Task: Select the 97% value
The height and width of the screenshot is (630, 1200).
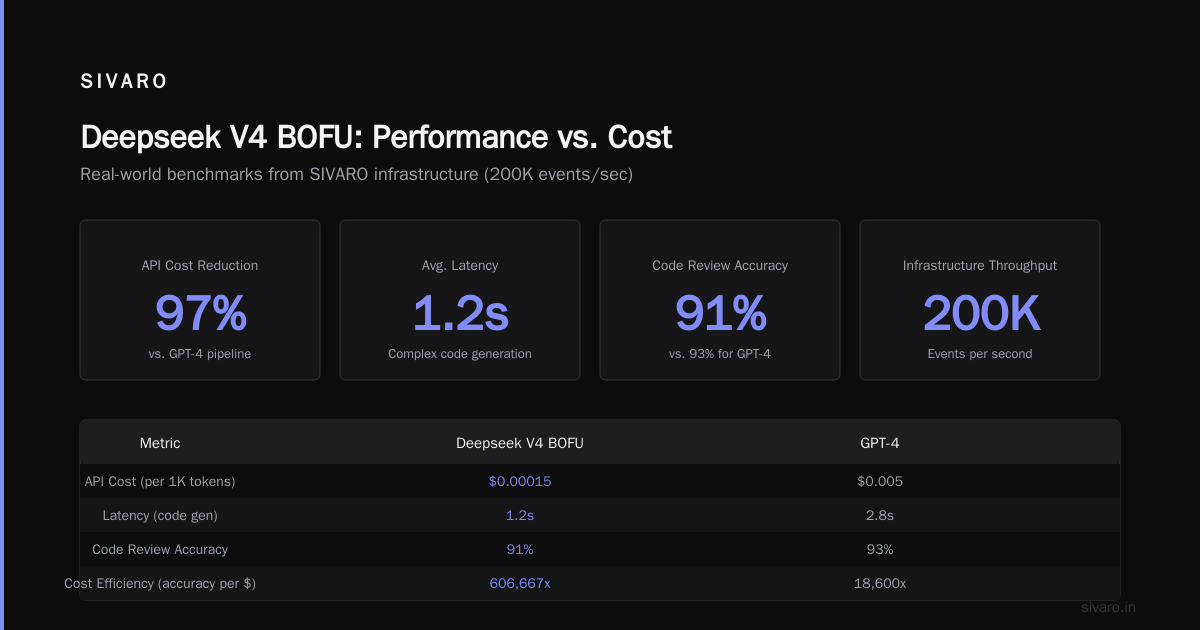Action: [200, 313]
